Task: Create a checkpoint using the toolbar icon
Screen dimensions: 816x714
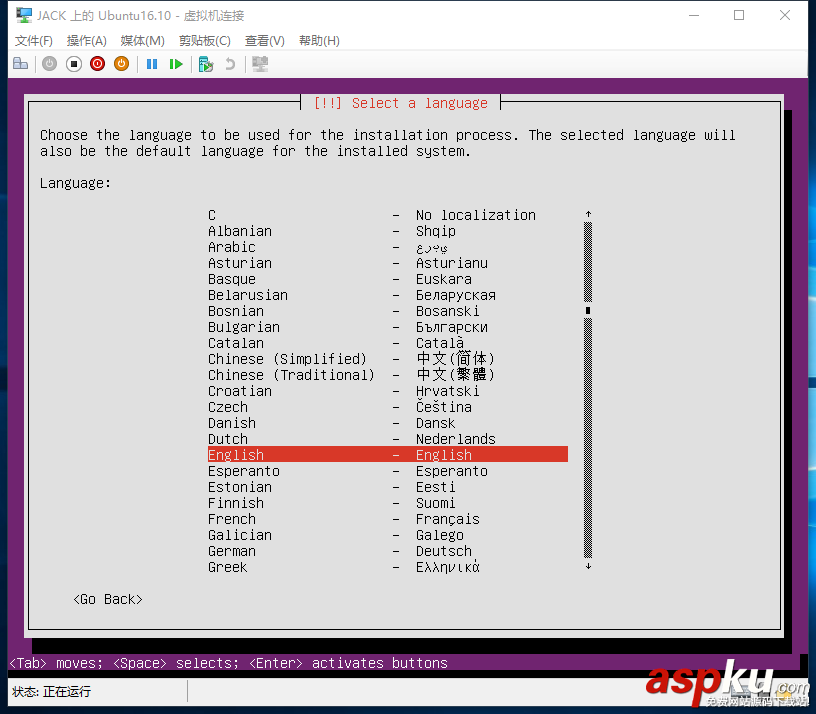Action: 206,64
